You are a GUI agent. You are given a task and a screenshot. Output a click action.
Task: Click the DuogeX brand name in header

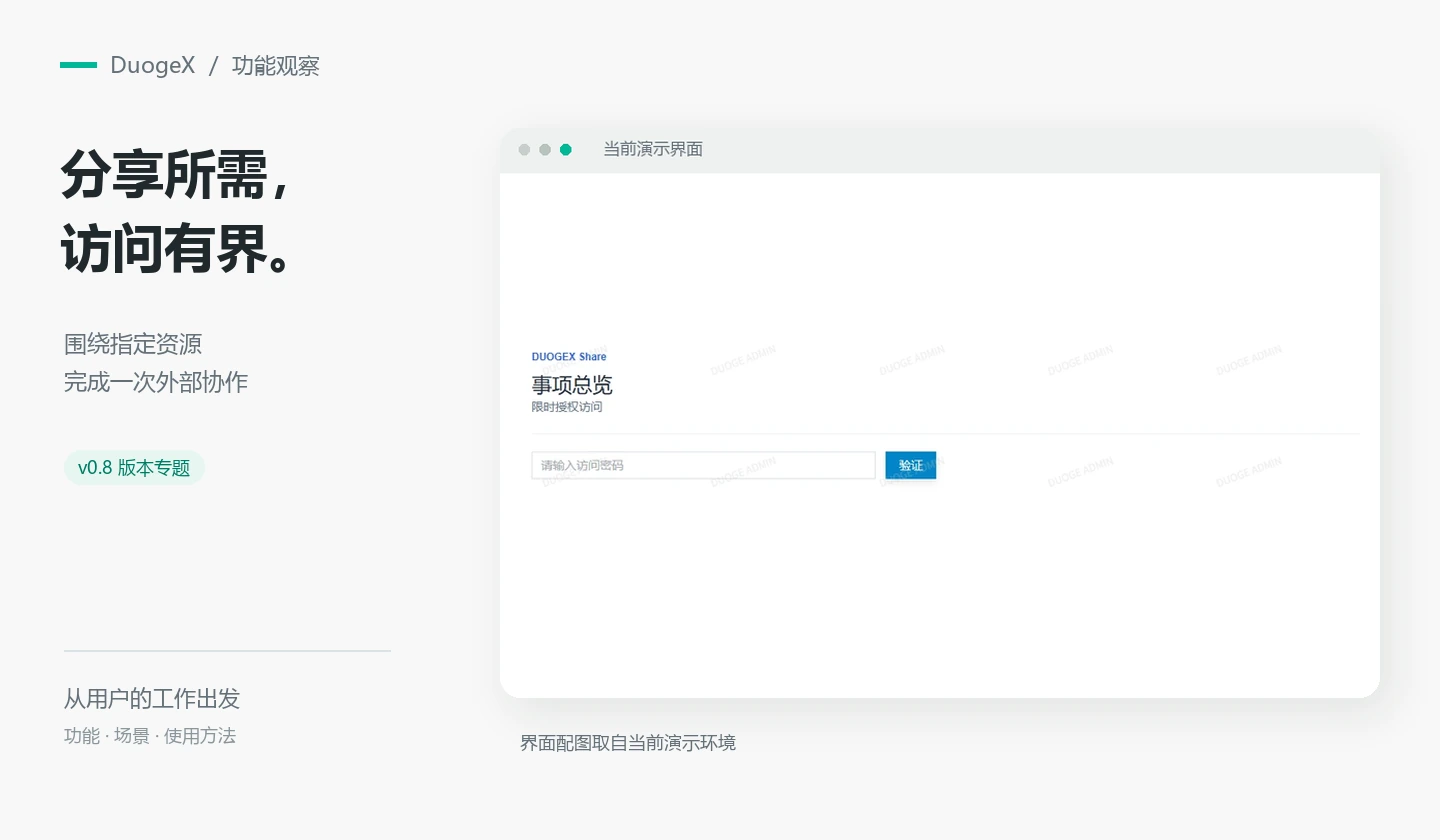[153, 66]
